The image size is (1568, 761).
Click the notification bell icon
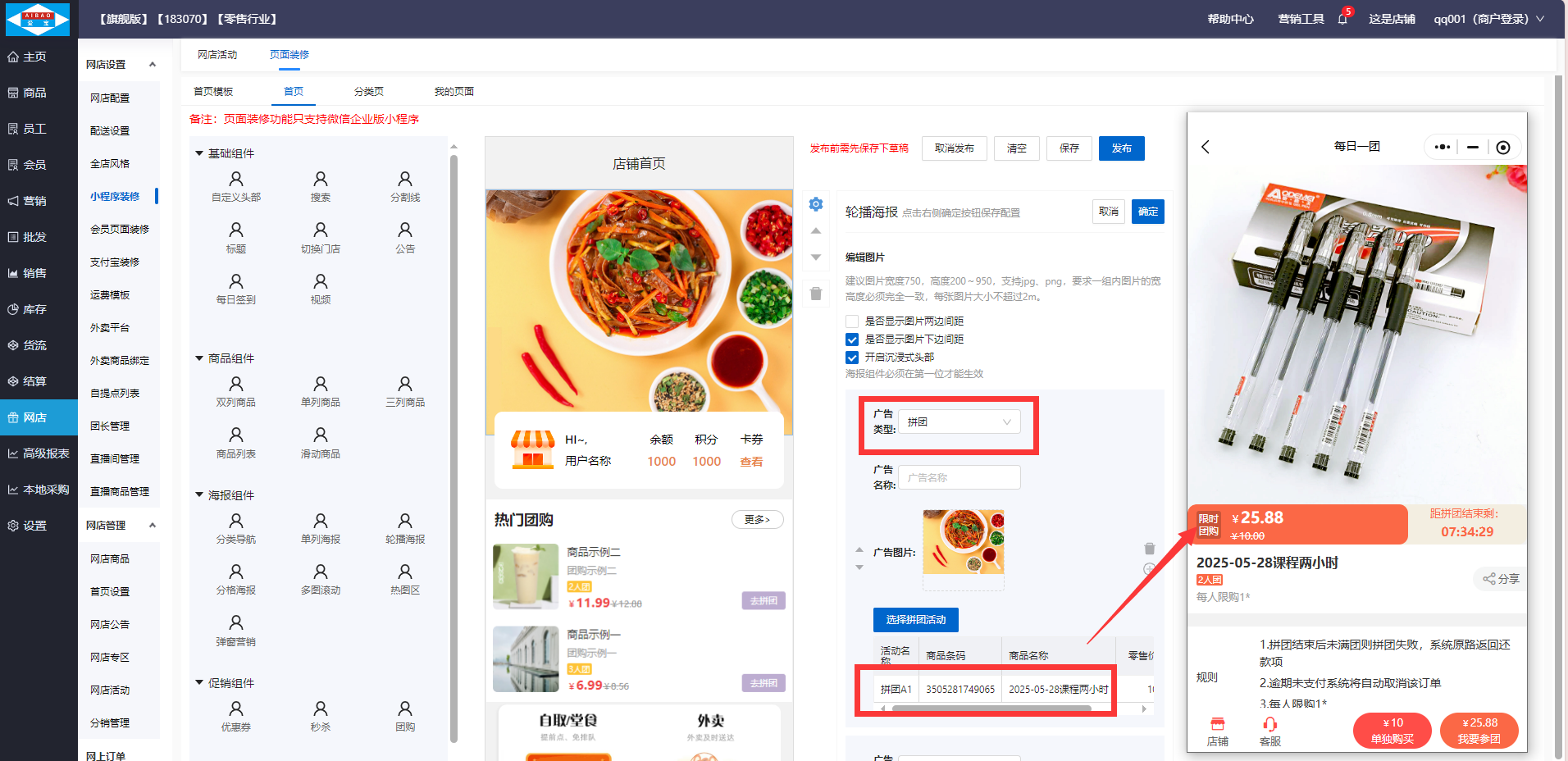tap(1342, 19)
